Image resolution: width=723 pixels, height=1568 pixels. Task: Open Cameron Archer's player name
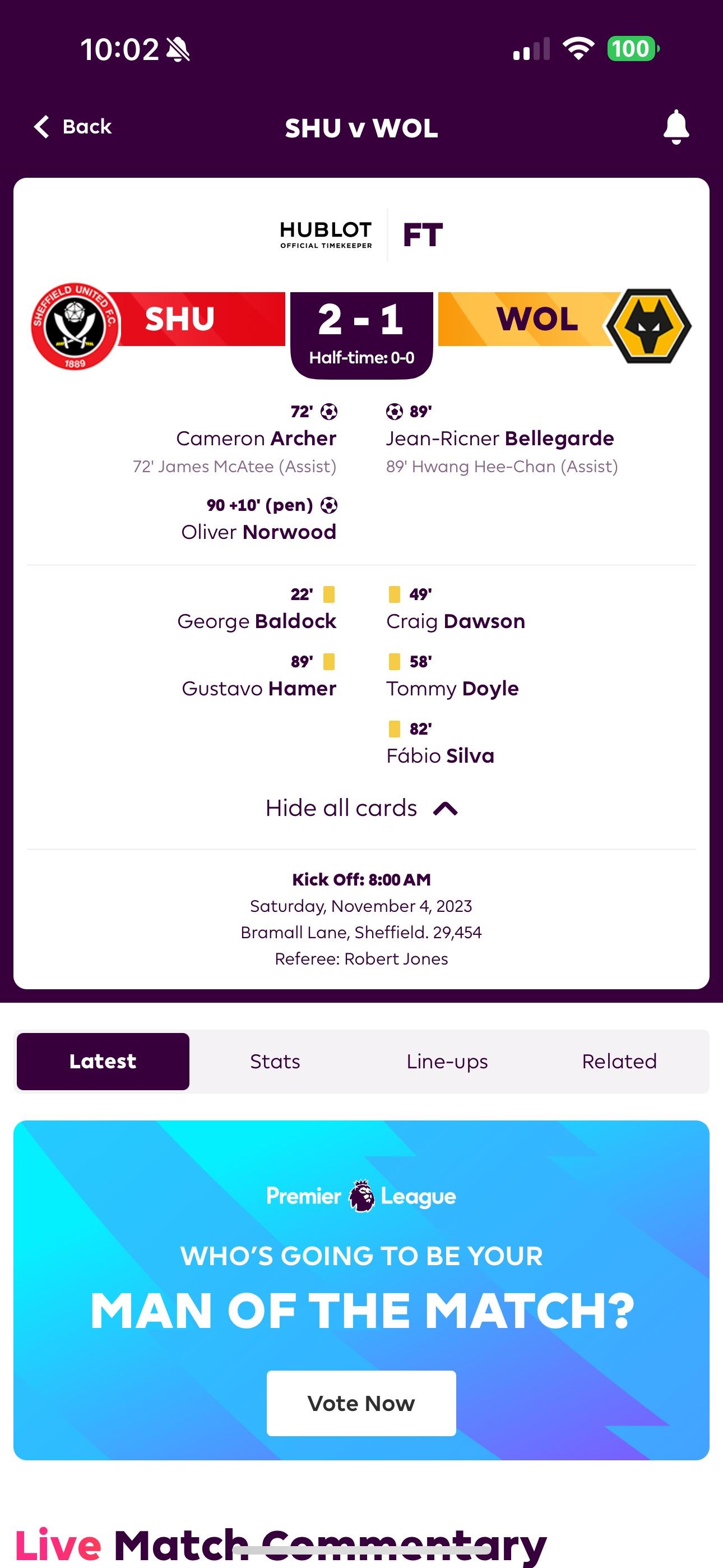click(256, 438)
